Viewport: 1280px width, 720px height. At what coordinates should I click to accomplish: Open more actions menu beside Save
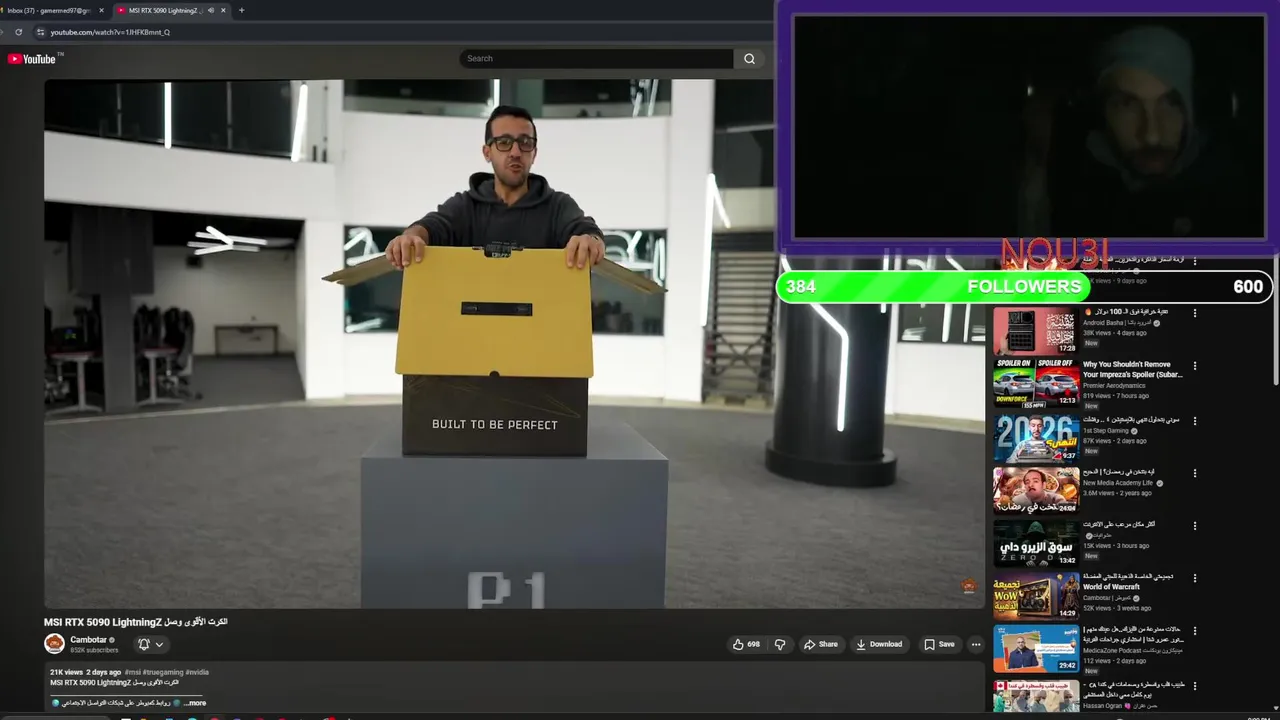[976, 644]
